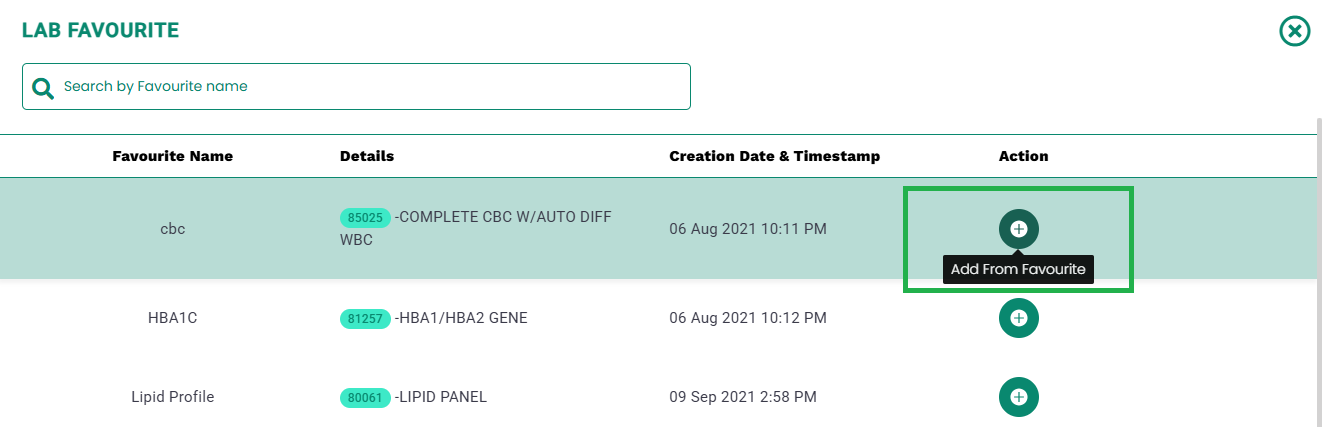This screenshot has width=1331, height=427.
Task: Click the search magnifier icon
Action: point(42,88)
